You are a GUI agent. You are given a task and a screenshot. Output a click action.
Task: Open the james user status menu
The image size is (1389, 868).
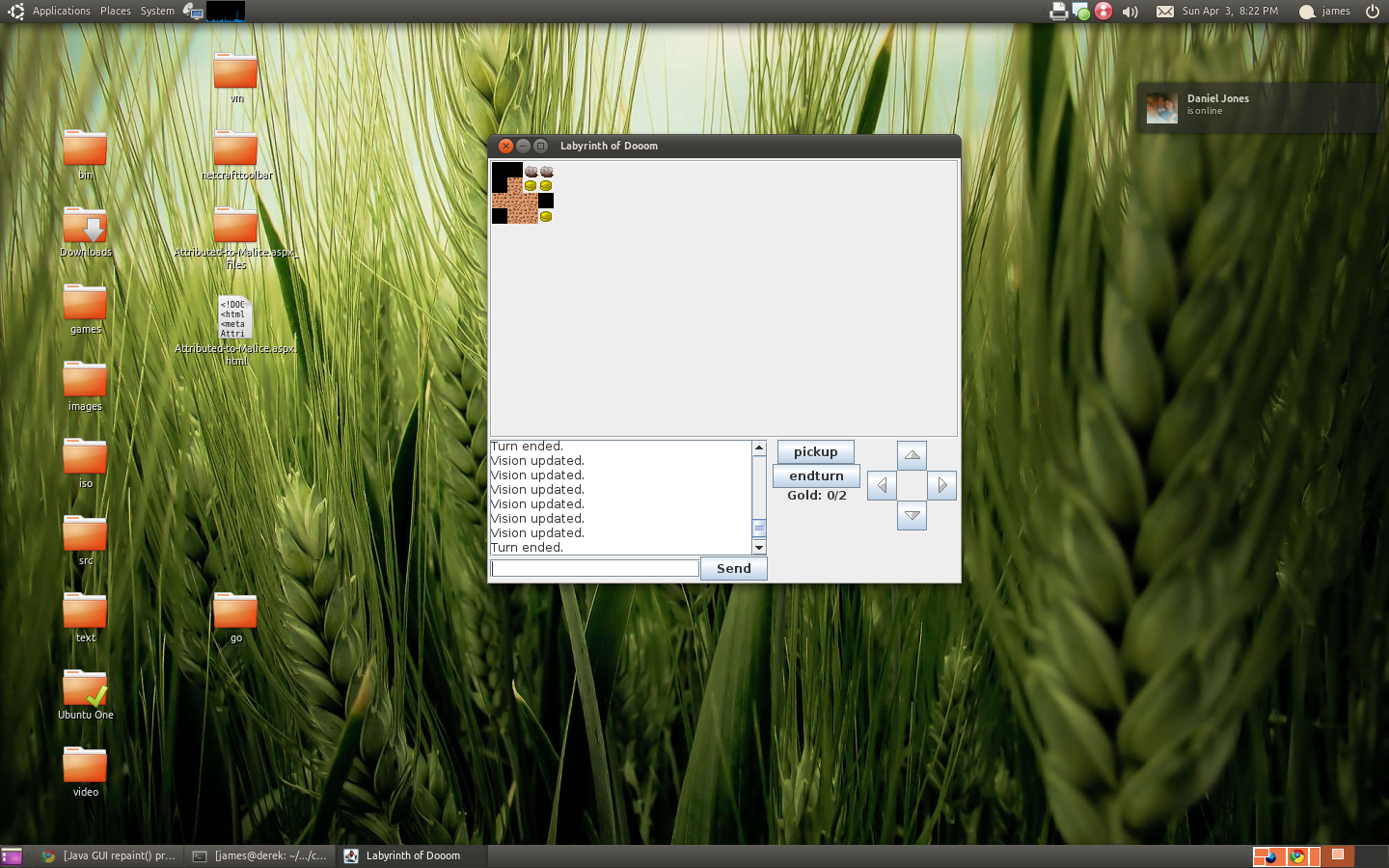tap(1325, 12)
